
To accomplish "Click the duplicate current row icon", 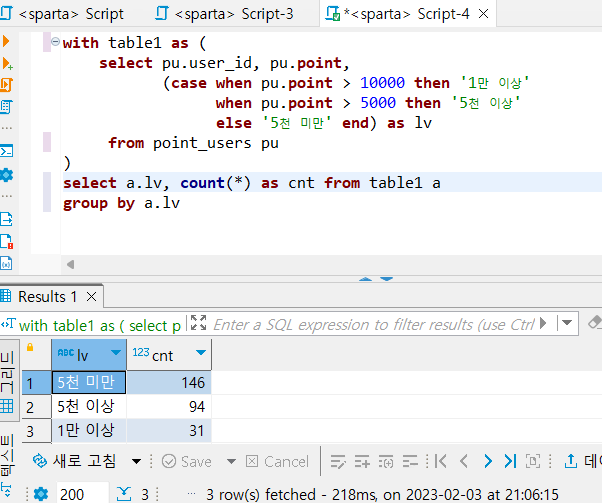I will tap(386, 461).
